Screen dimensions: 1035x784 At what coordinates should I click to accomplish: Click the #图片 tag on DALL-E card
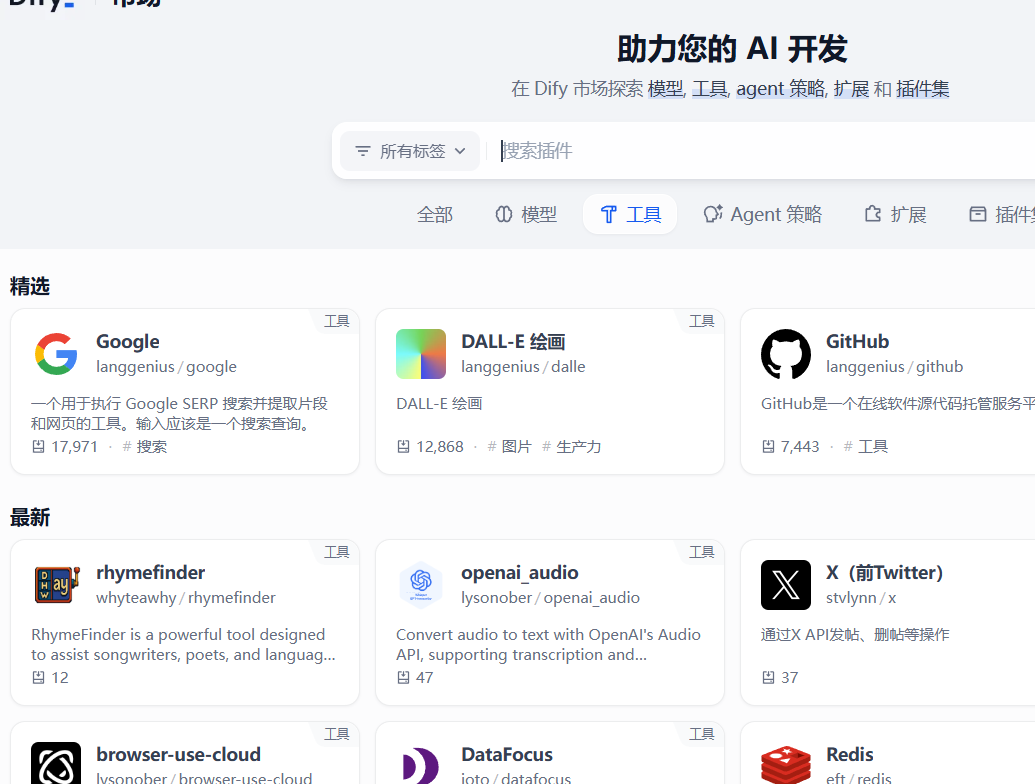(x=510, y=447)
